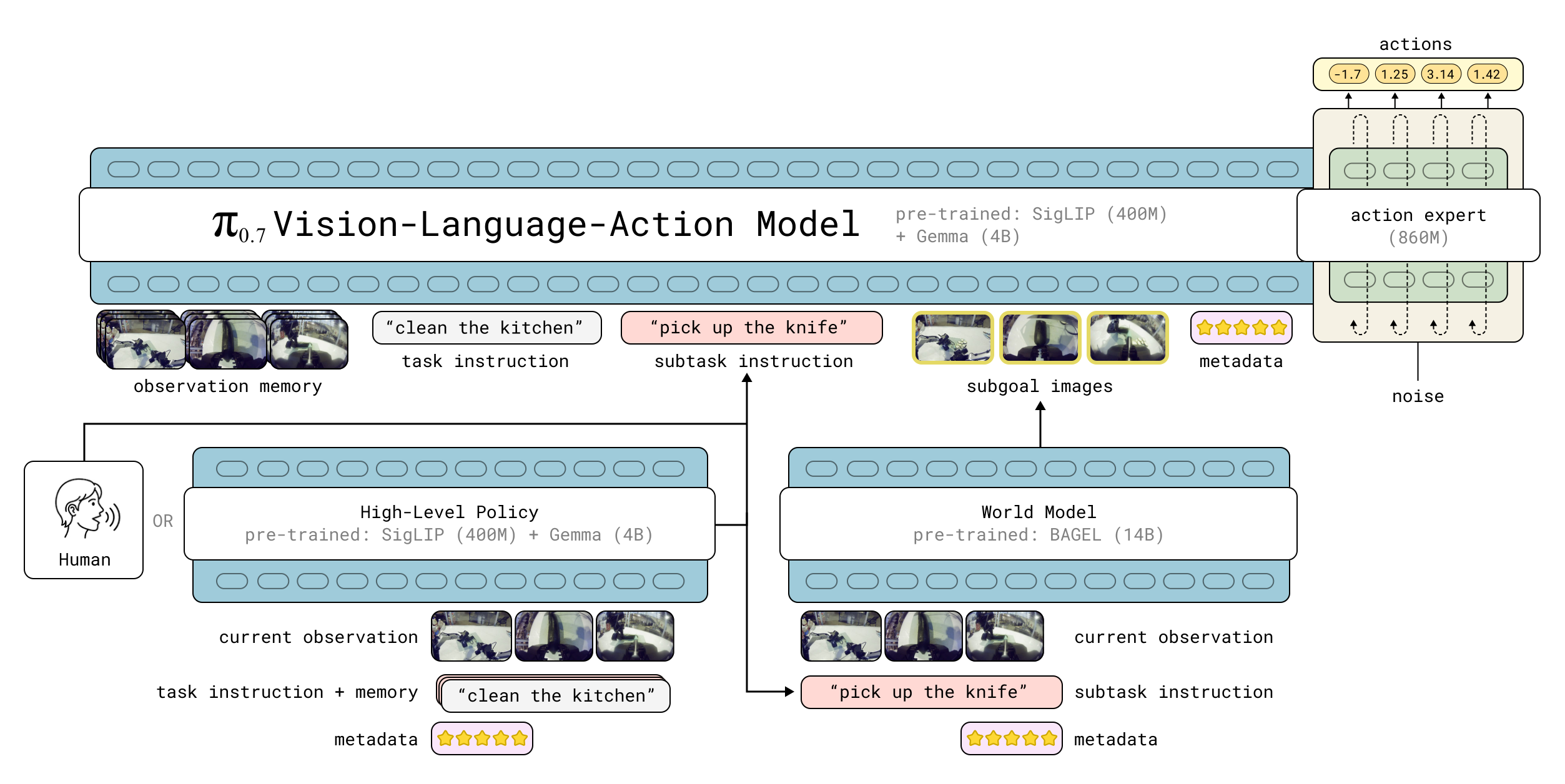Click the 3.14 action value pill
The image size is (1565, 784).
(1441, 74)
